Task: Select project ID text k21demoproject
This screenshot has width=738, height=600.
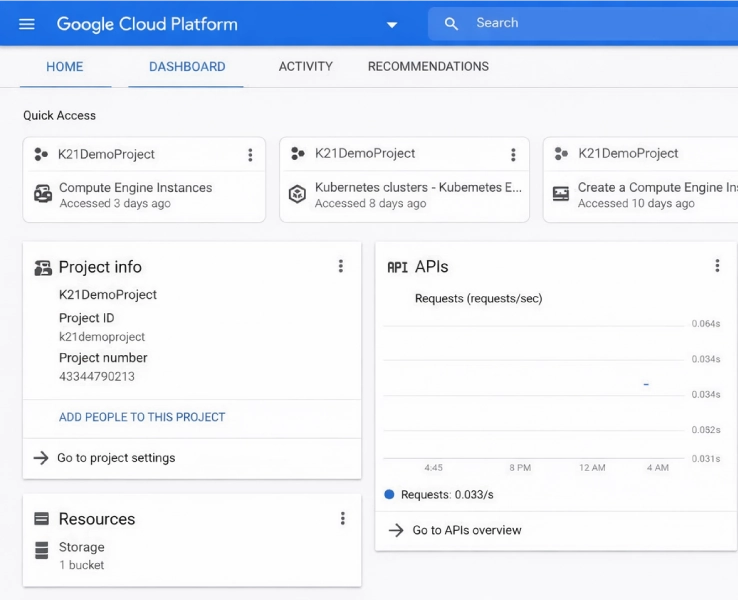Action: point(102,337)
